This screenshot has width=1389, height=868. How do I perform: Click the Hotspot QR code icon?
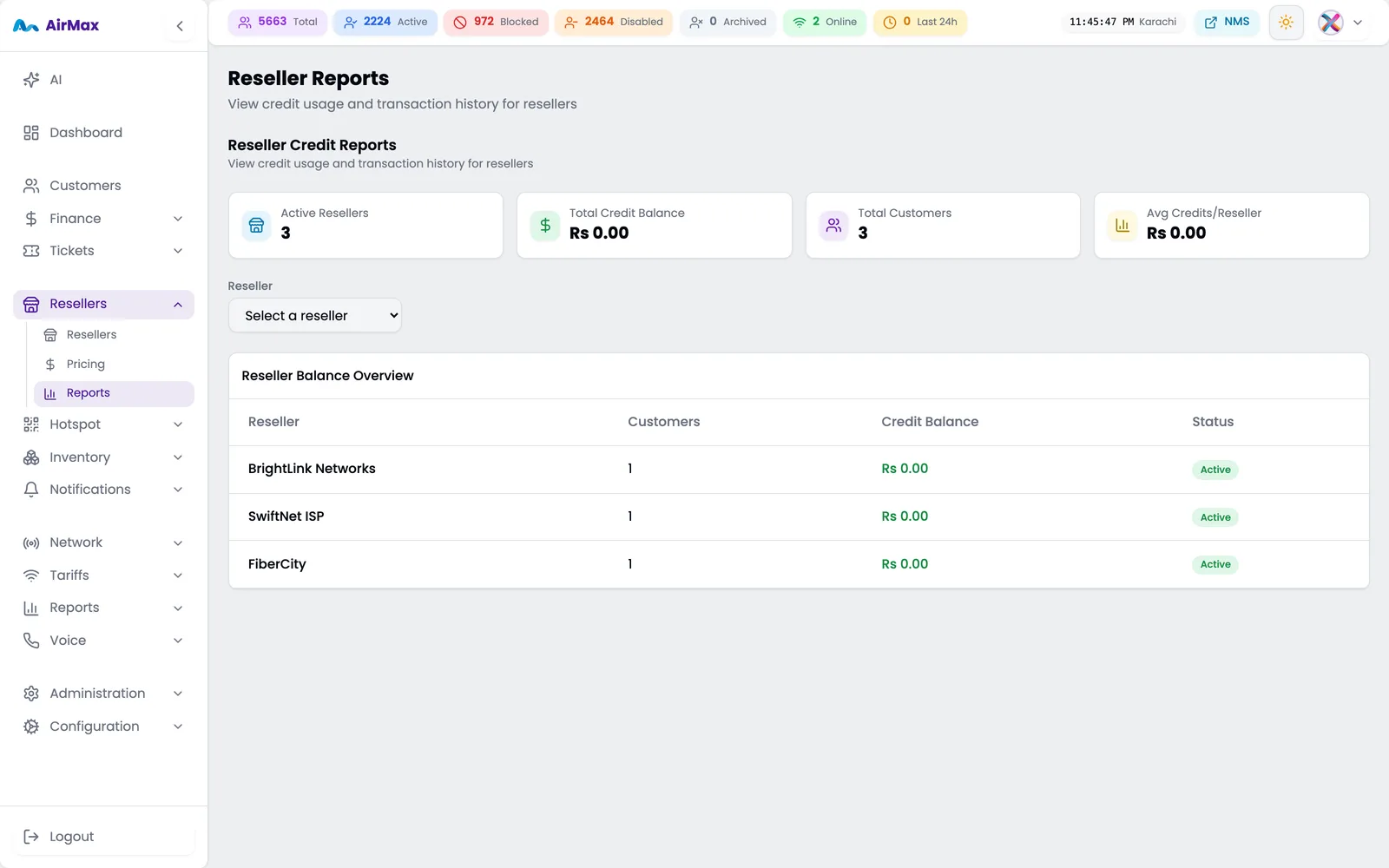31,424
